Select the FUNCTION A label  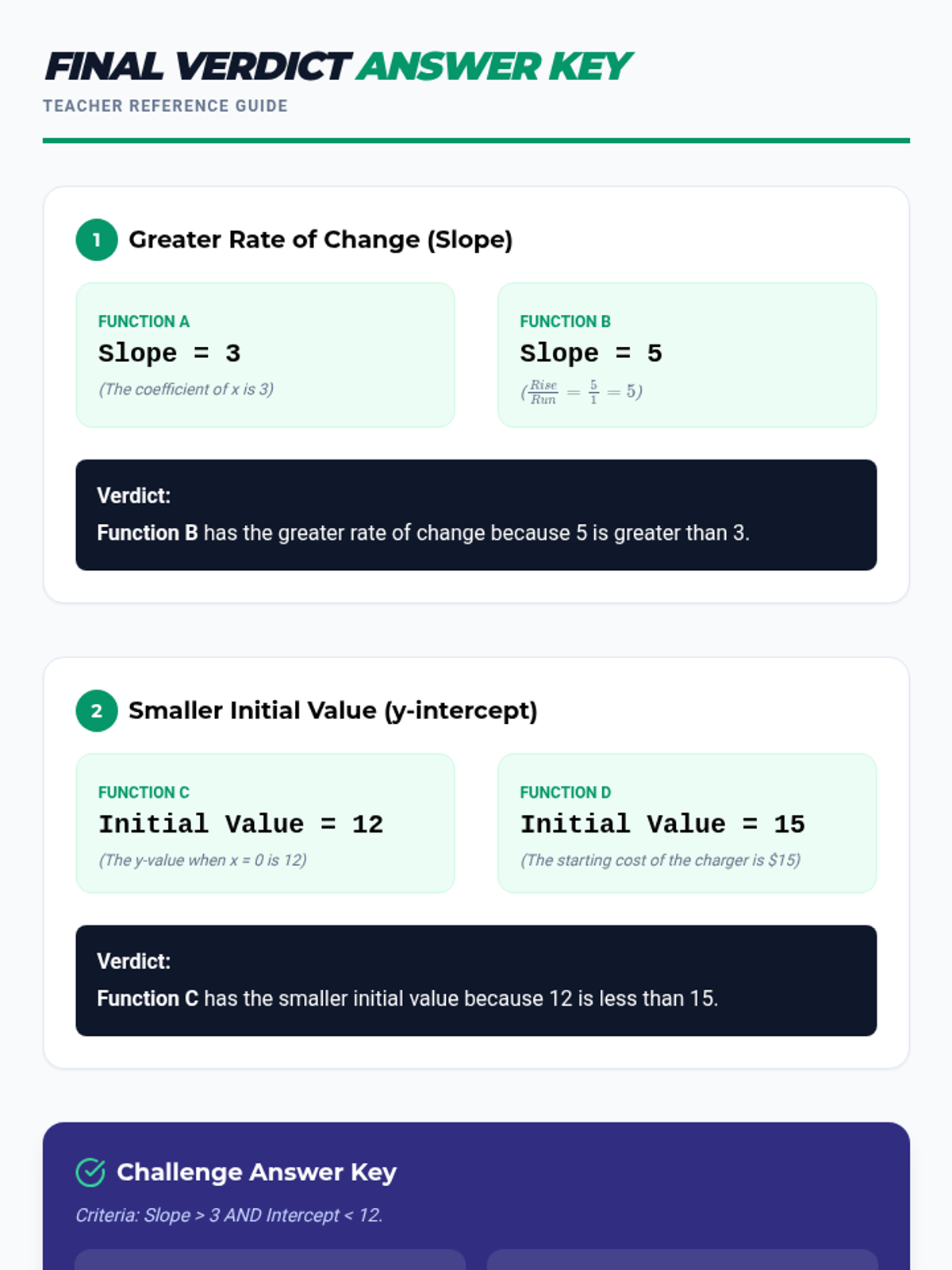[144, 321]
